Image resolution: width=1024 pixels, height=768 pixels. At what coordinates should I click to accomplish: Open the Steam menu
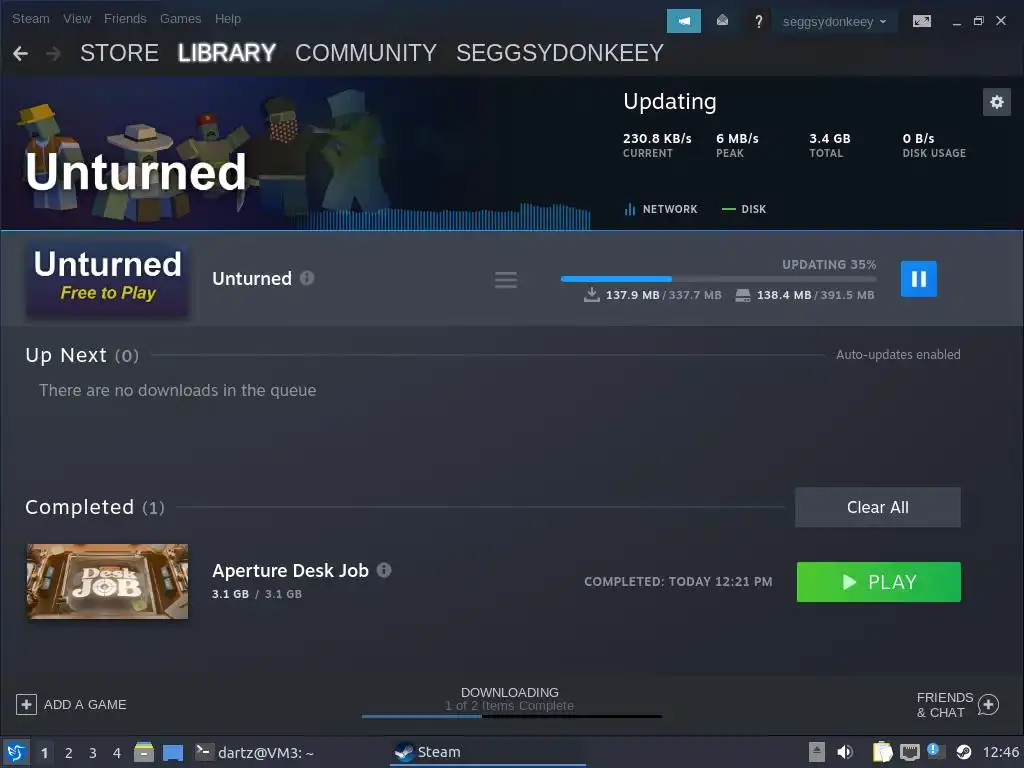(31, 19)
